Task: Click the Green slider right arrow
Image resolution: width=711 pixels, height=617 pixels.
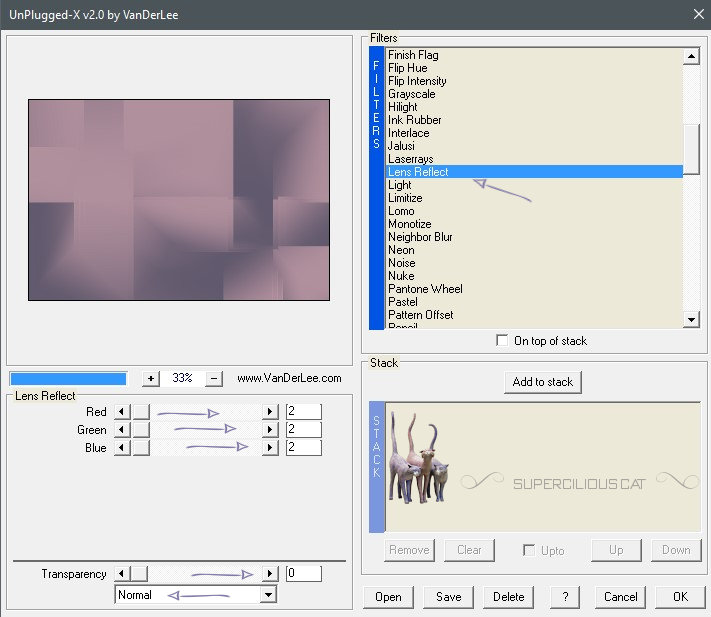Action: point(269,430)
